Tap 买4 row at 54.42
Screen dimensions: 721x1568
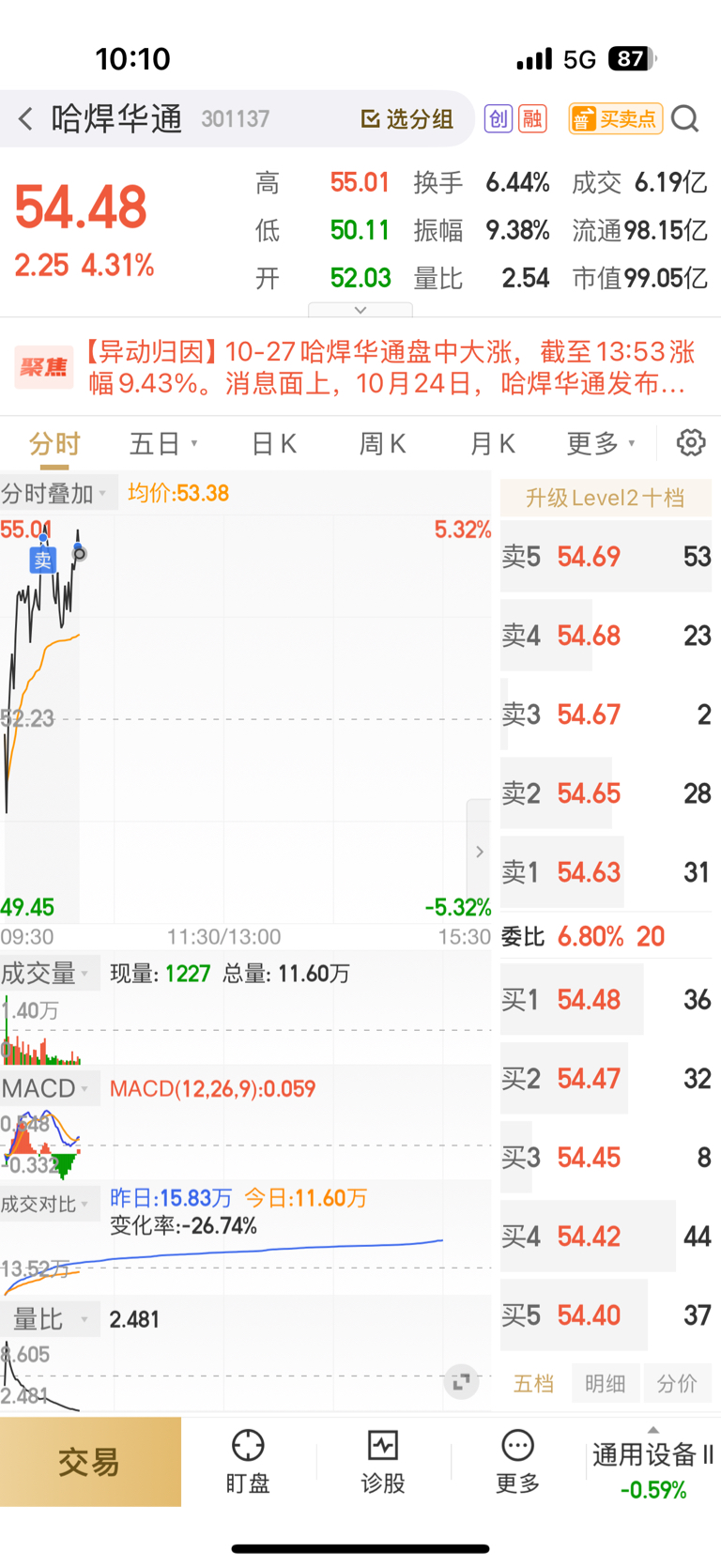tap(606, 1237)
